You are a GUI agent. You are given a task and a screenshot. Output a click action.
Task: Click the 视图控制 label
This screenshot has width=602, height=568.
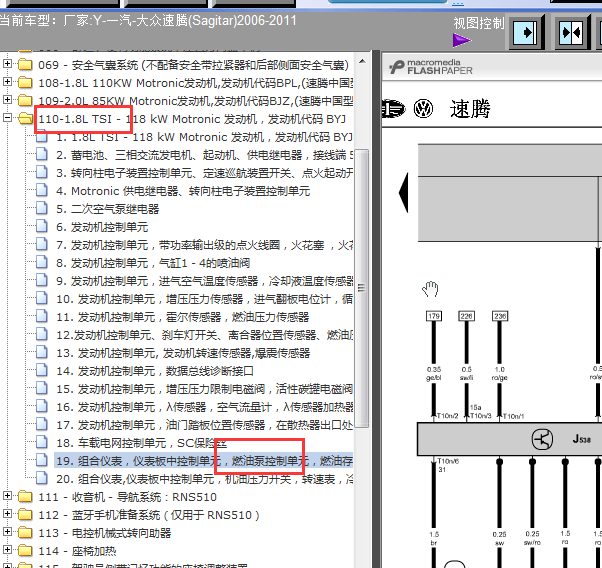[x=479, y=23]
